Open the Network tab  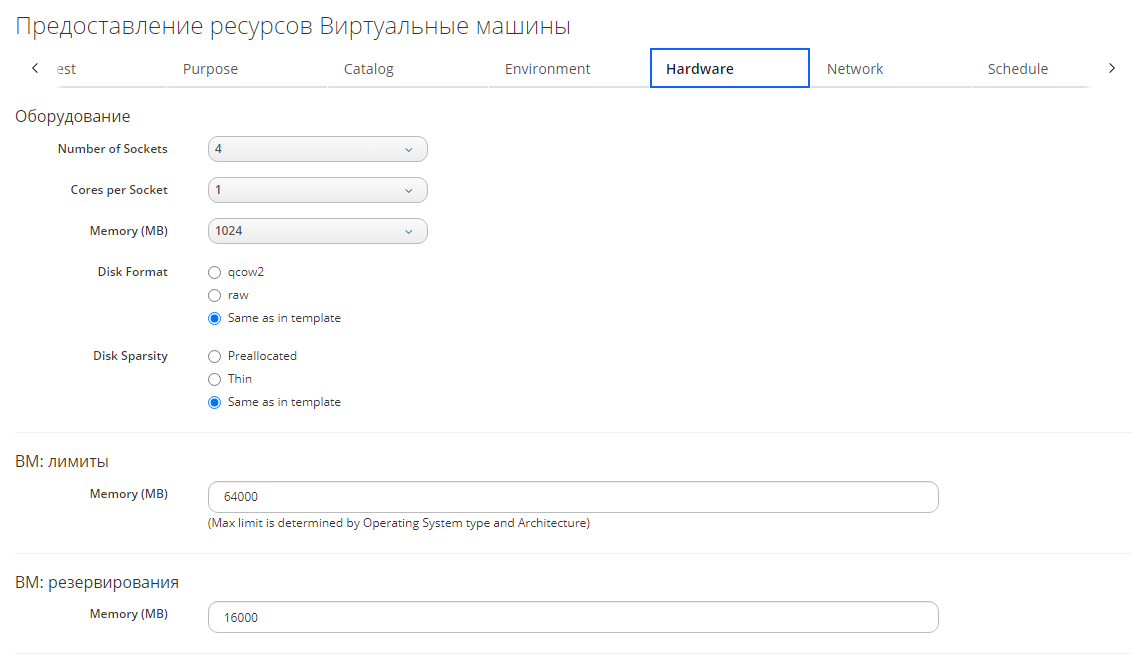coord(855,69)
